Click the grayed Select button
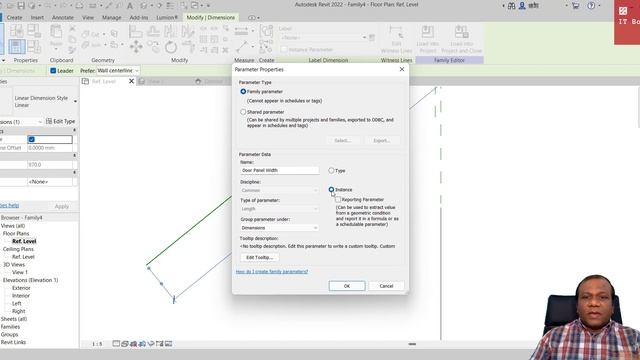 (342, 140)
